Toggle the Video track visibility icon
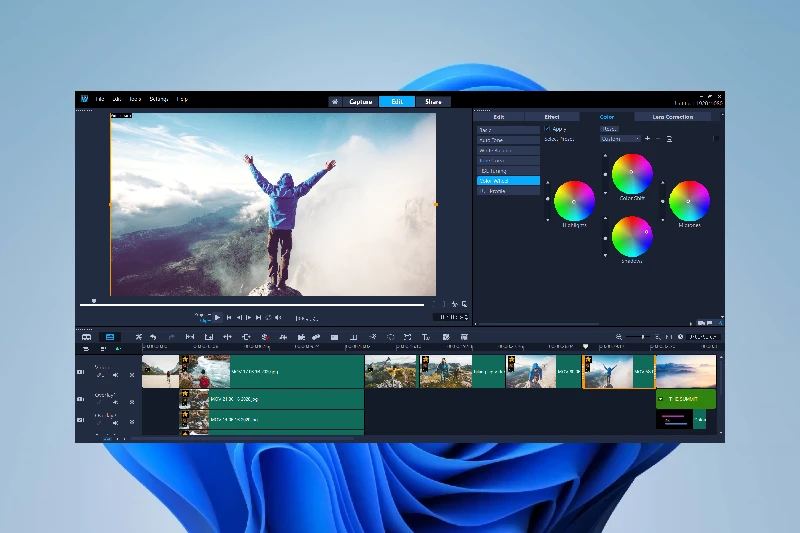The width and height of the screenshot is (800, 533). coord(81,372)
